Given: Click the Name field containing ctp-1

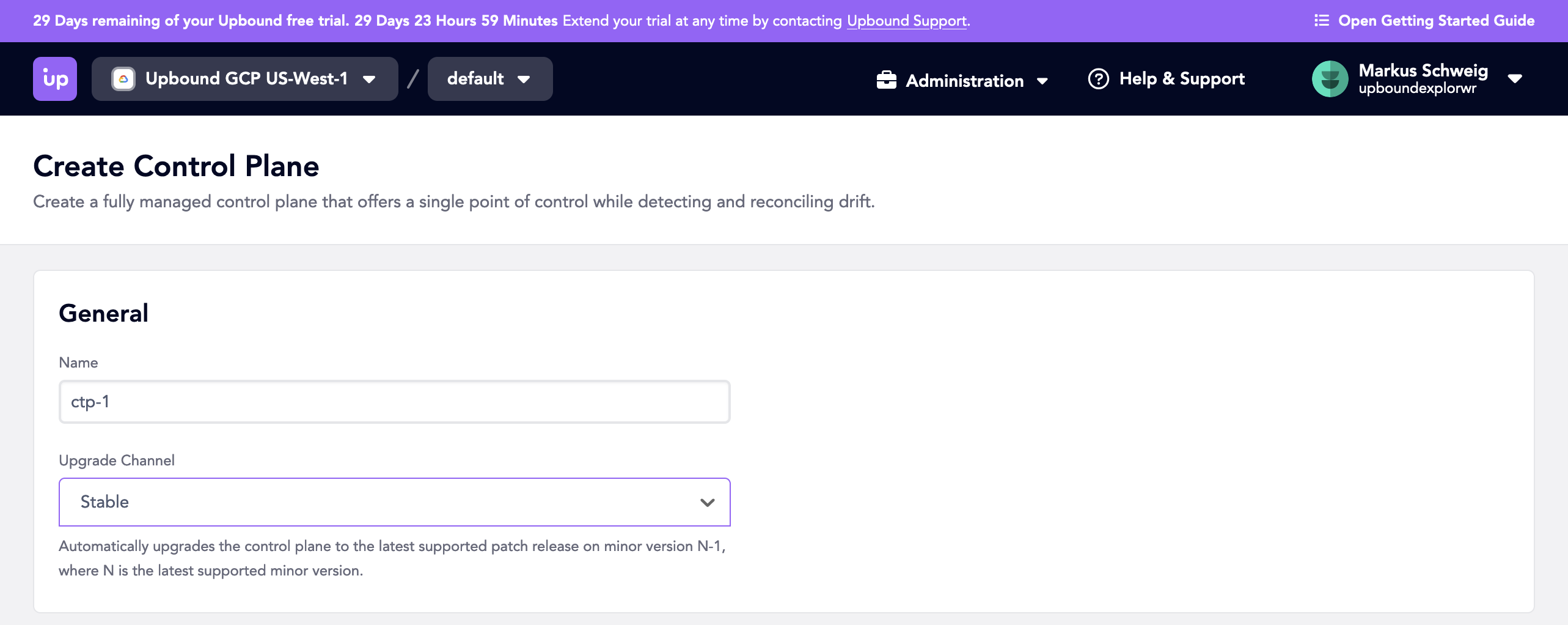Looking at the screenshot, I should (395, 402).
